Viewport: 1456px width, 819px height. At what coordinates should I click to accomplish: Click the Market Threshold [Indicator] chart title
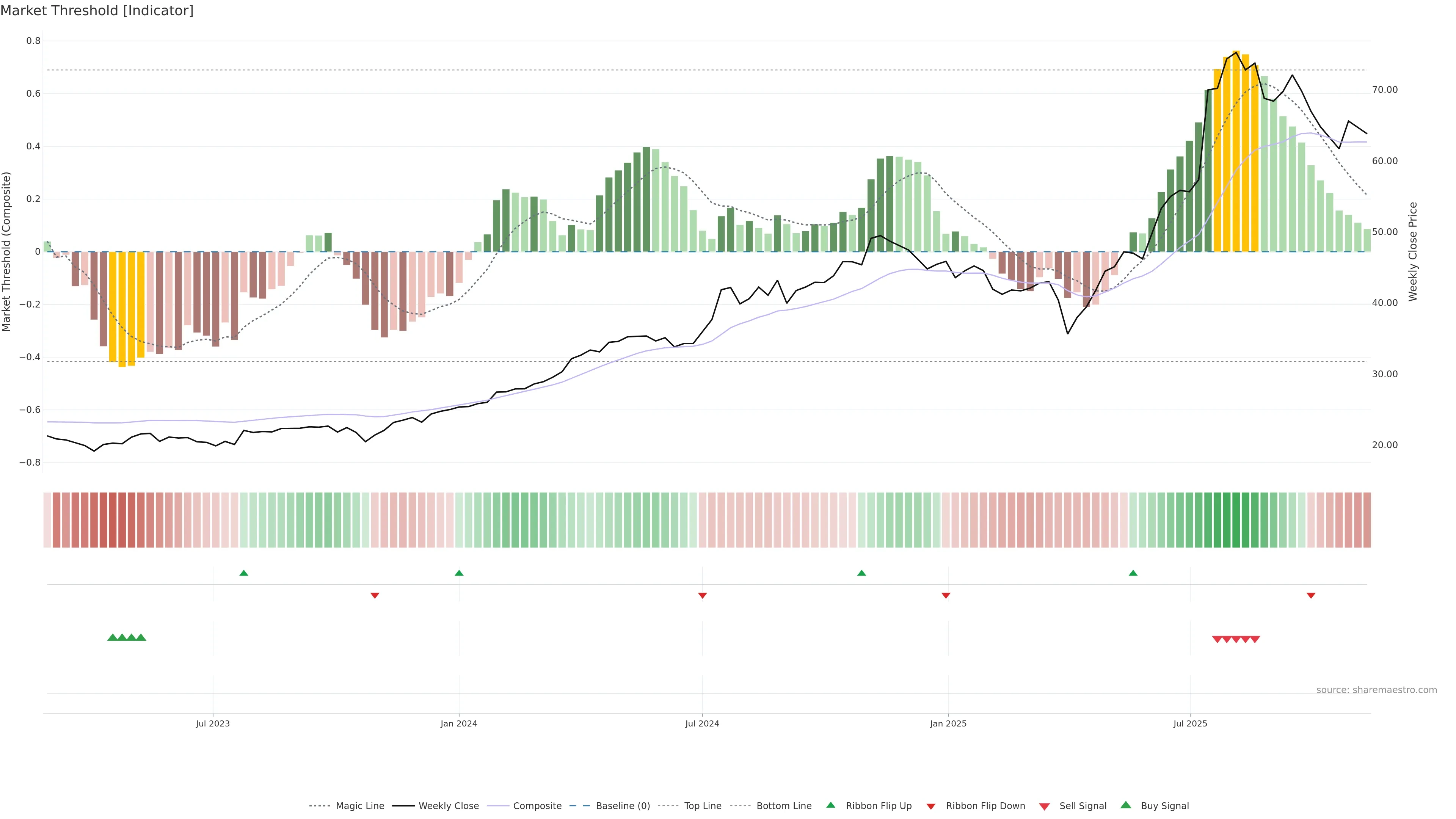pyautogui.click(x=97, y=11)
